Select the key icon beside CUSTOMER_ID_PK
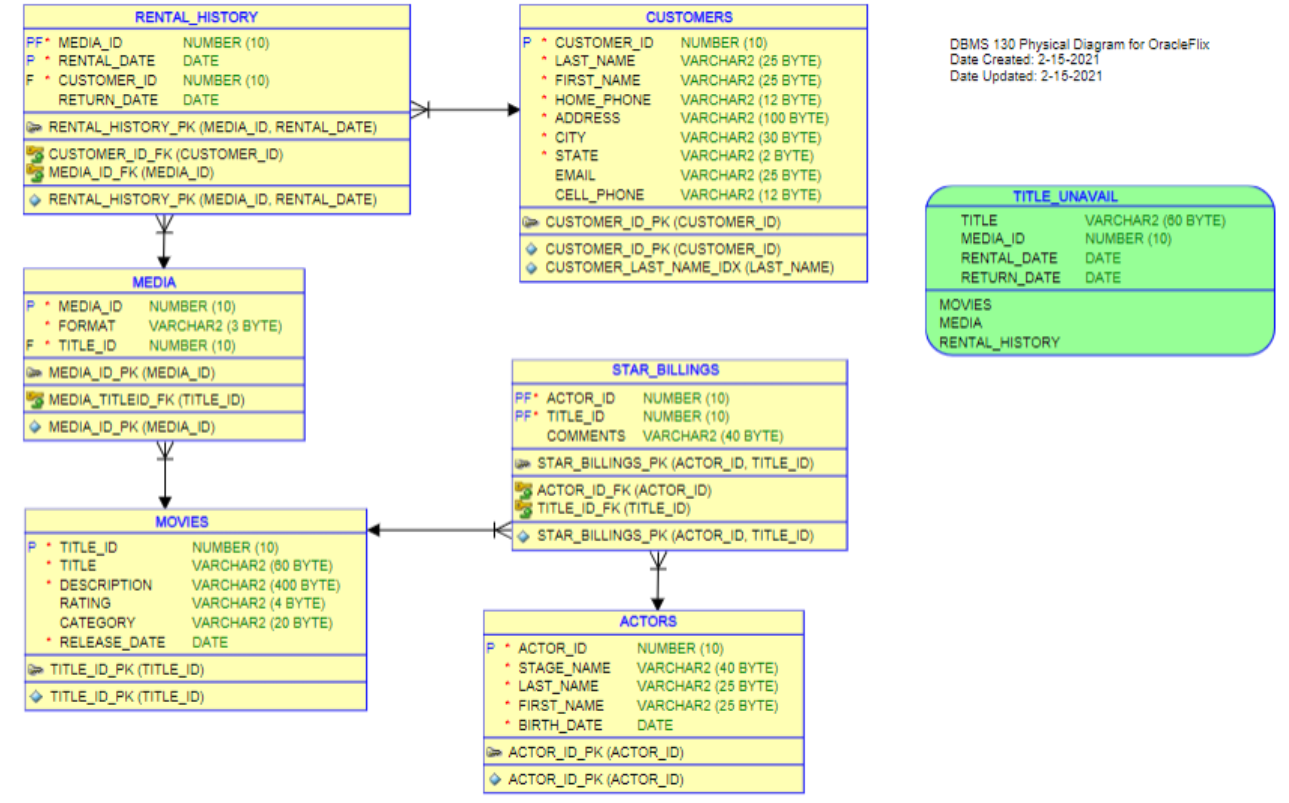This screenshot has width=1289, height=803. (x=532, y=221)
